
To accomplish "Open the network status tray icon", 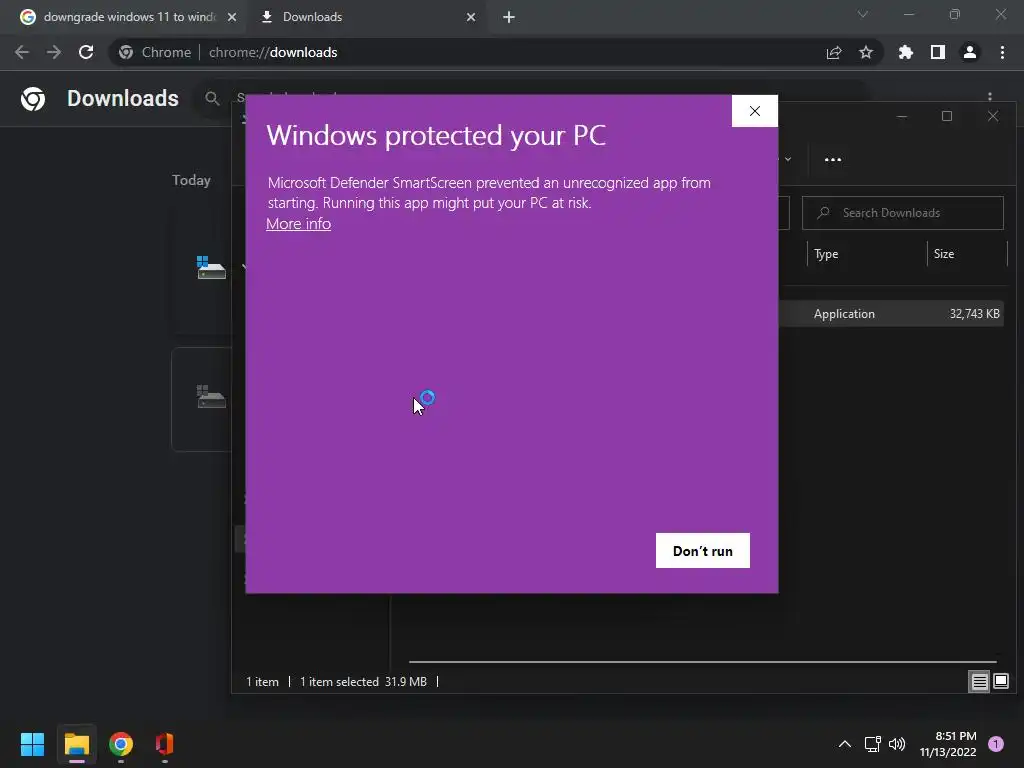I will pyautogui.click(x=872, y=744).
